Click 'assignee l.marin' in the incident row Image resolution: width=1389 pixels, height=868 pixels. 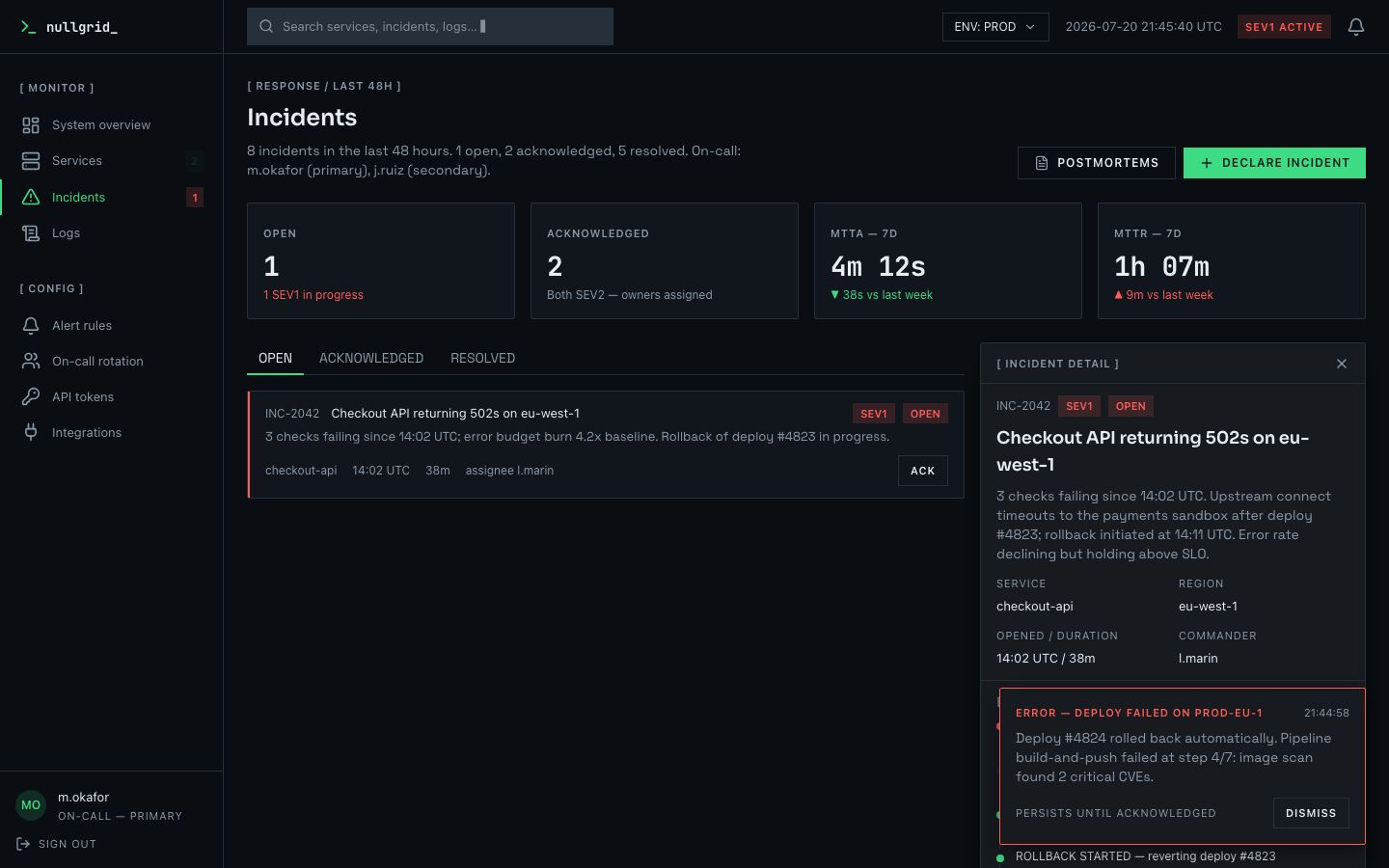[509, 471]
